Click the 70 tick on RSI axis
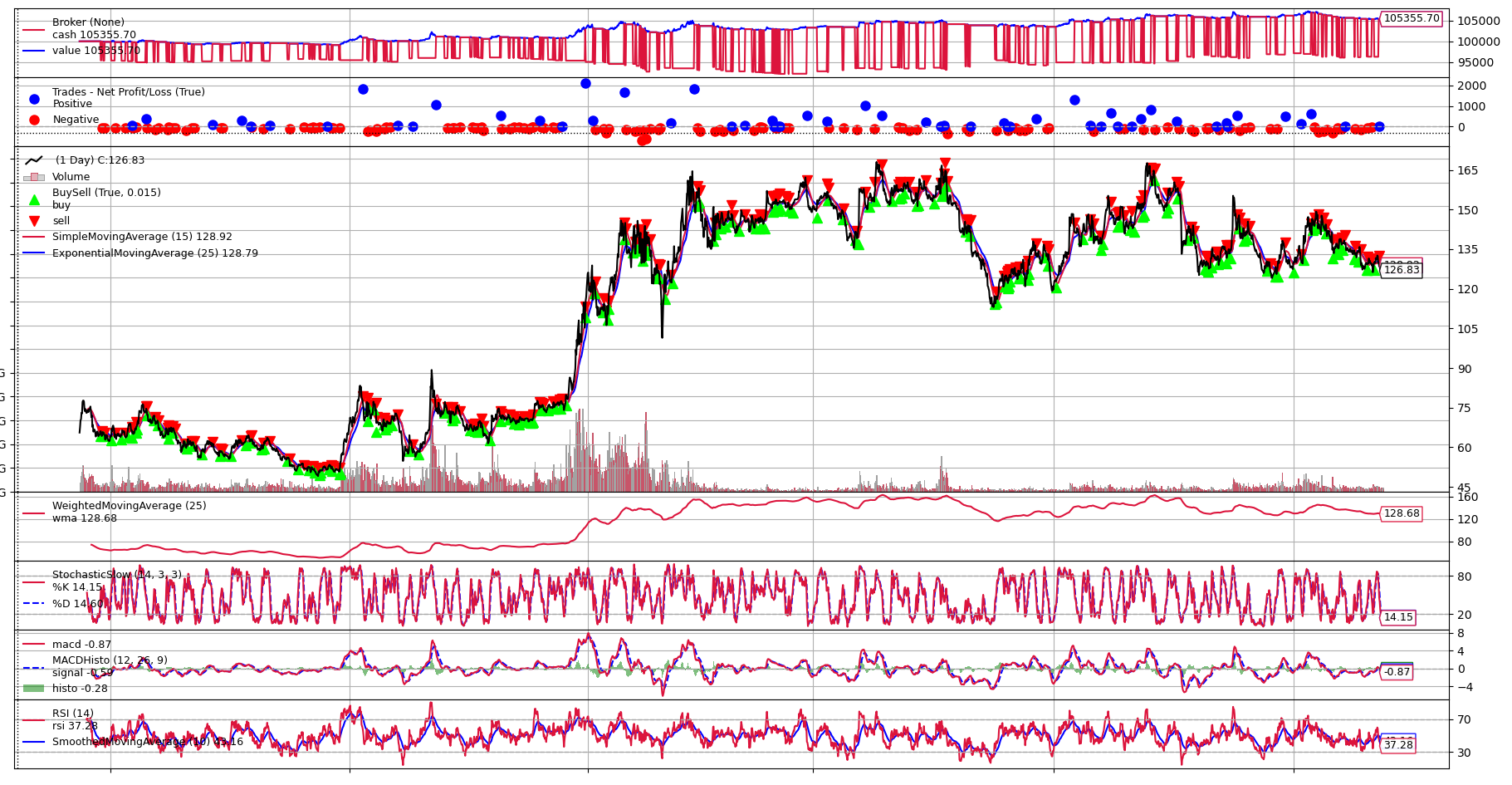The height and width of the screenshot is (785, 1512). pos(1465,719)
